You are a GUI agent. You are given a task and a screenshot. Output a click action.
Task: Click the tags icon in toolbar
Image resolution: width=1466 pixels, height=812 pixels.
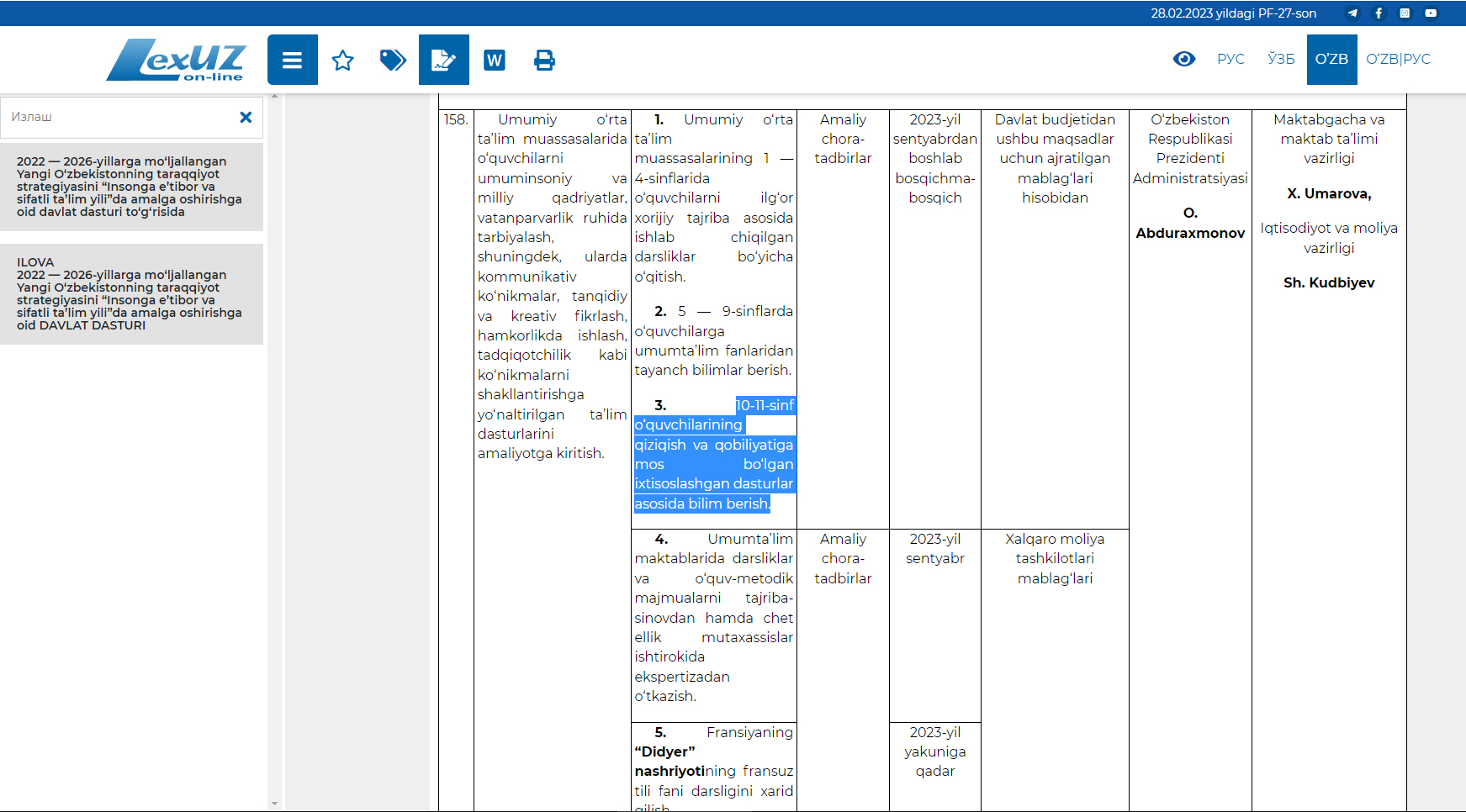click(x=393, y=60)
